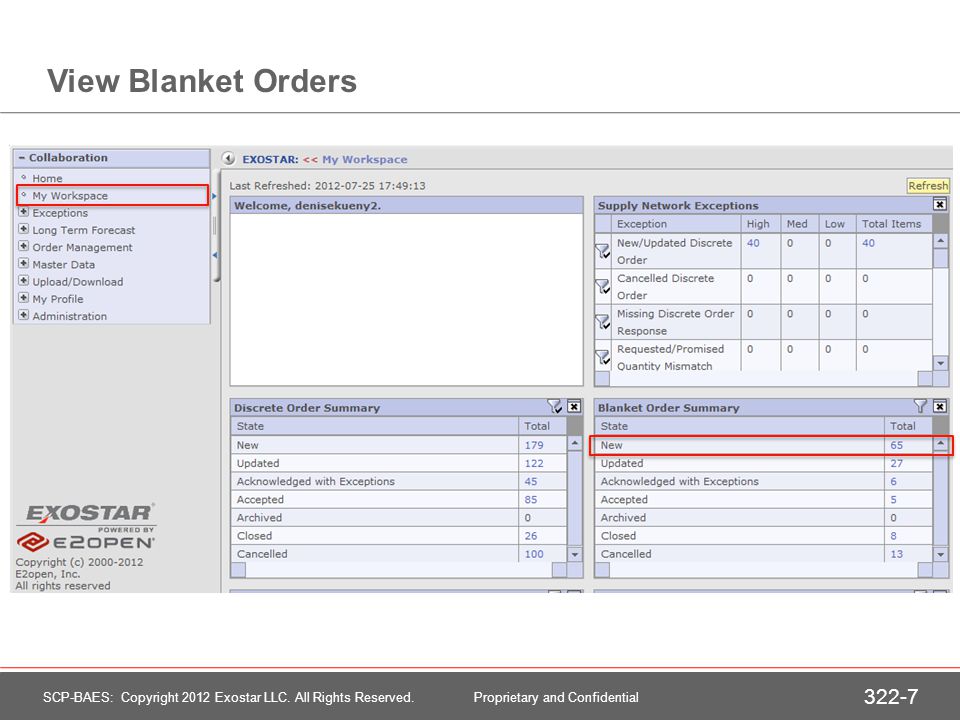Click Discrete Order Summary scroll down arrow
The image size is (960, 720).
574,554
